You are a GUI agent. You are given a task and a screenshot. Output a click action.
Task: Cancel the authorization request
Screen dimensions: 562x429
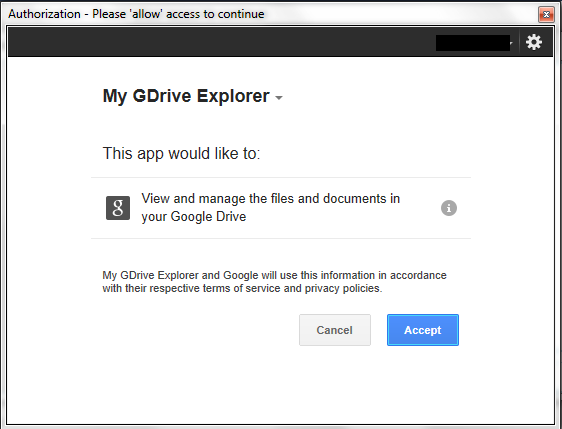tap(335, 330)
